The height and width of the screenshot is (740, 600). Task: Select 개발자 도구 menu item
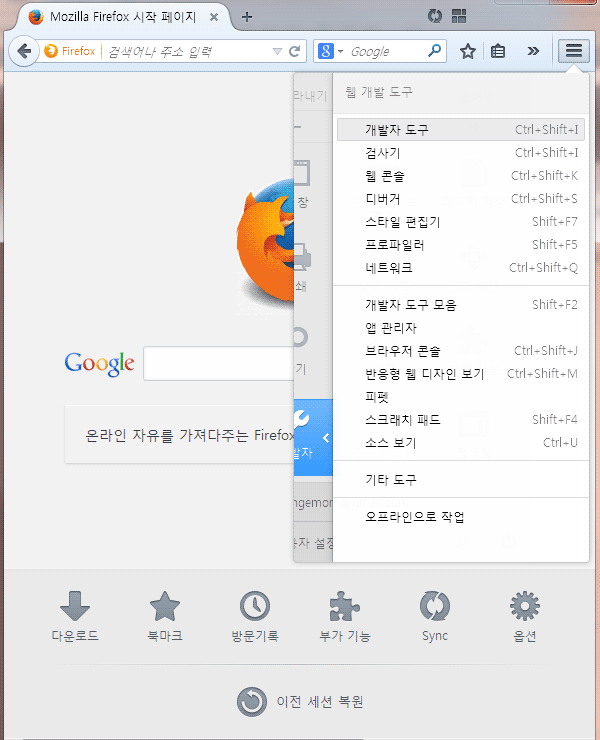tap(461, 129)
